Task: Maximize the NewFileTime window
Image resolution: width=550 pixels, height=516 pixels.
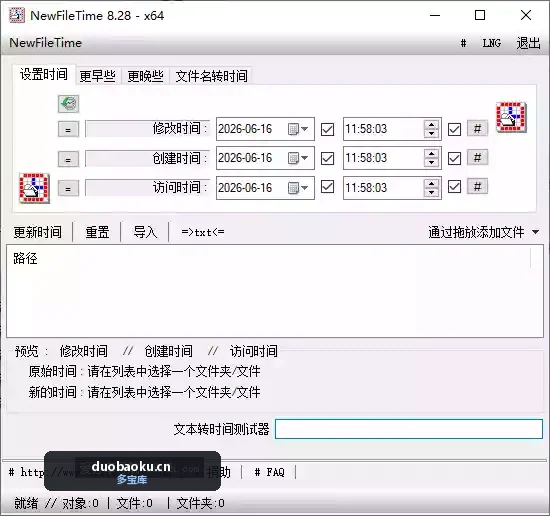Action: 480,15
